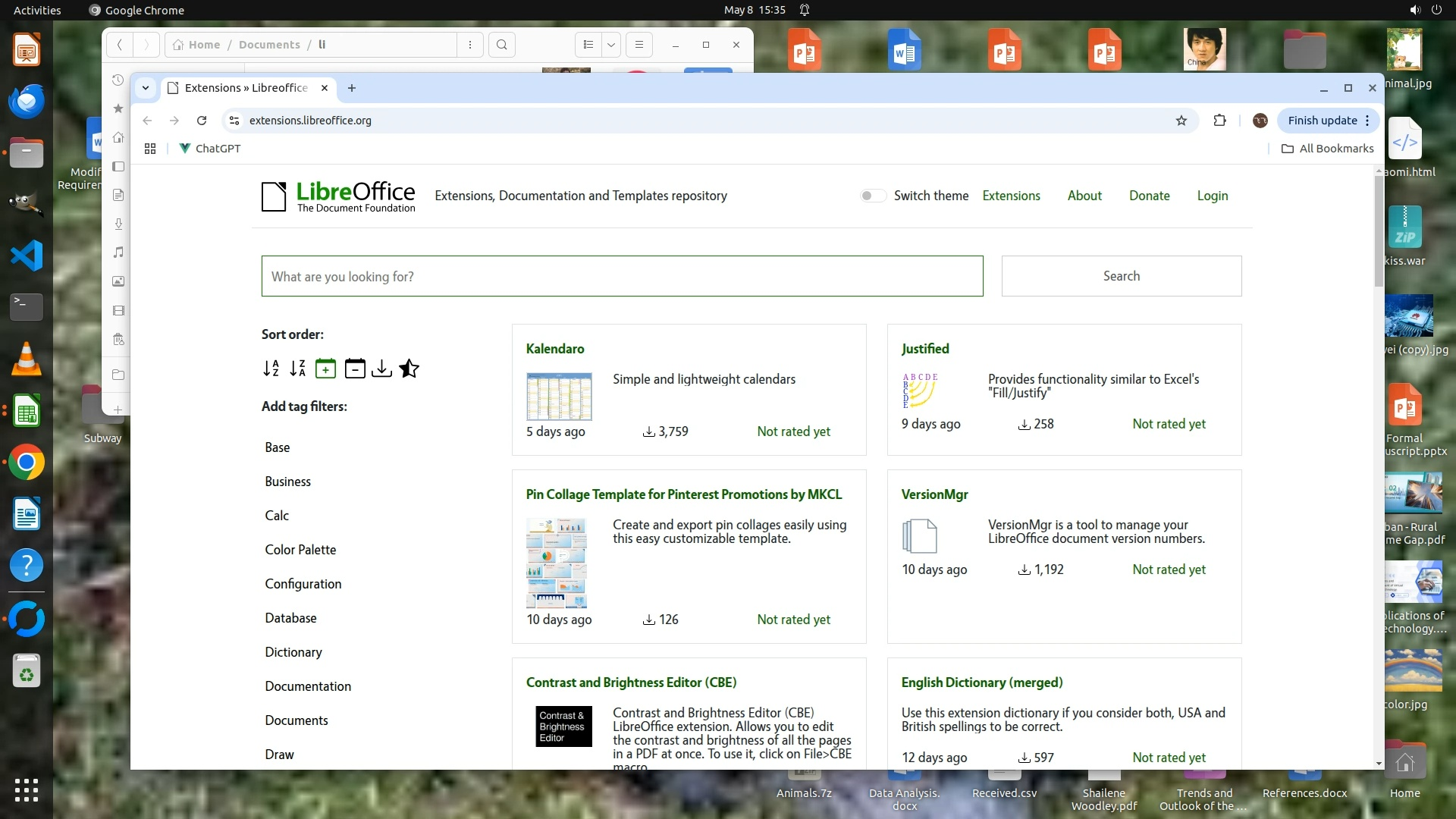Sort extensions by star rating
1456x819 pixels.
click(409, 369)
